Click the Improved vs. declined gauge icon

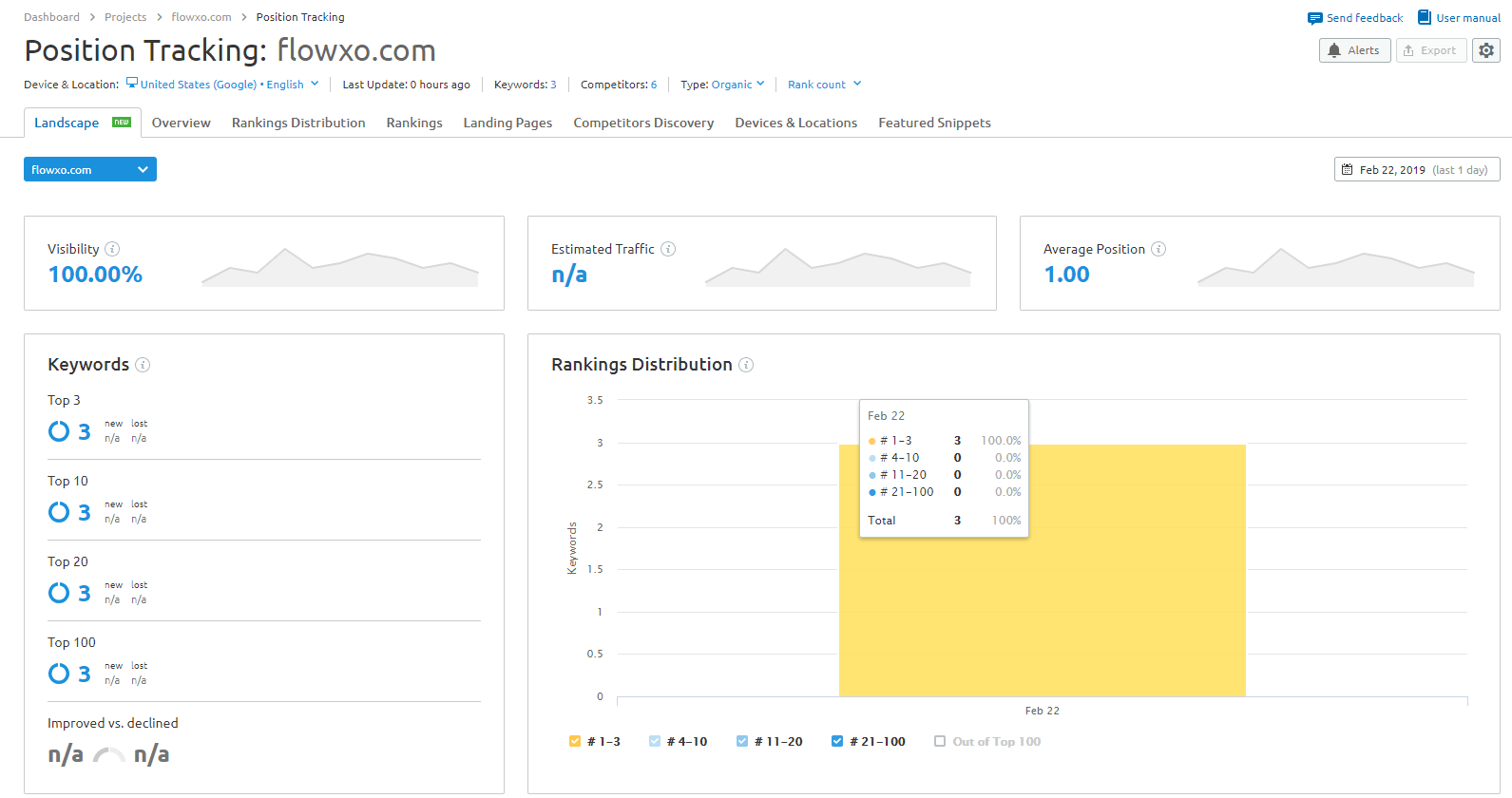109,755
